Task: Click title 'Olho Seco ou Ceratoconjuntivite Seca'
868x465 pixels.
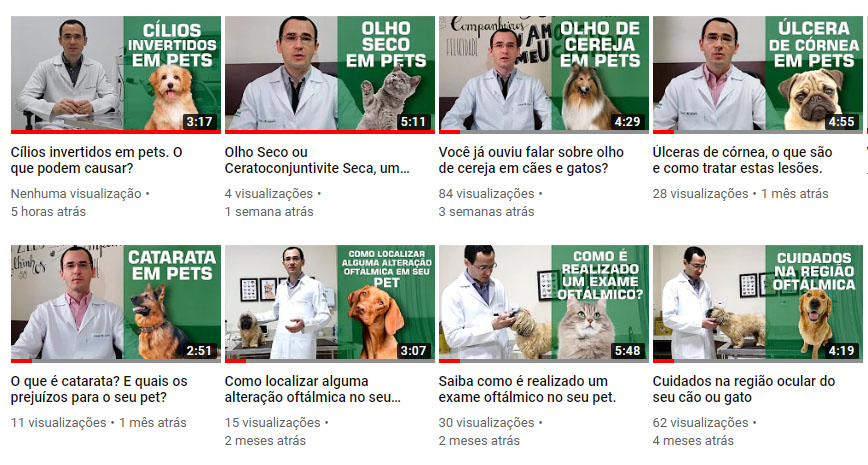Action: coord(317,160)
